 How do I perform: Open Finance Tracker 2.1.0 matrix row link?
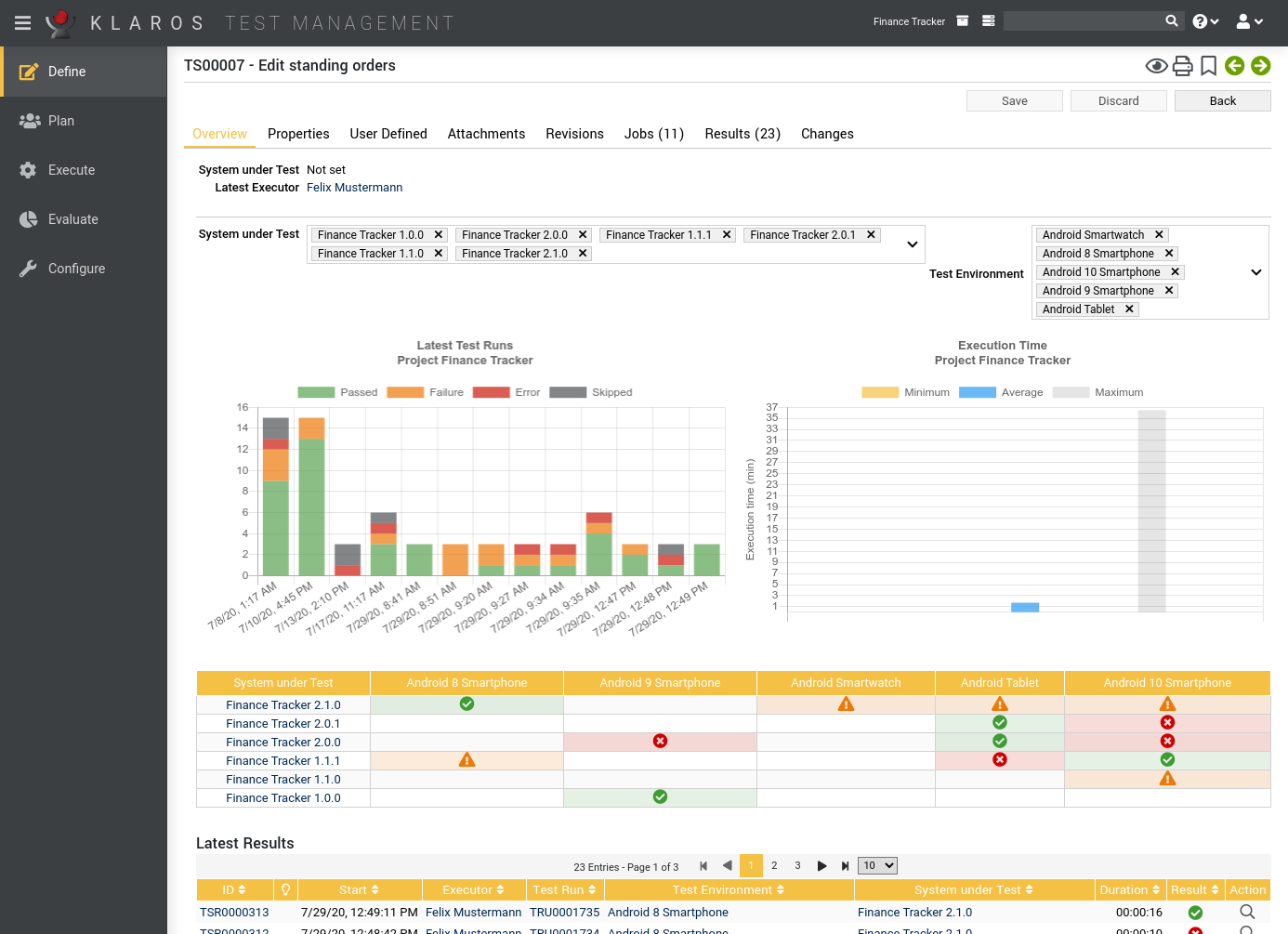[283, 705]
